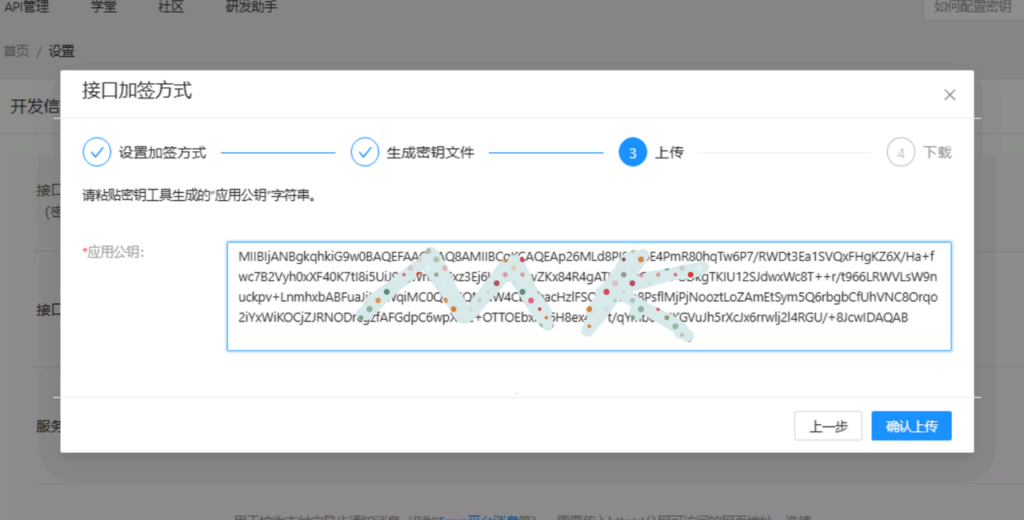Open the 社区 menu in top navigation
1024x520 pixels.
[x=171, y=7]
